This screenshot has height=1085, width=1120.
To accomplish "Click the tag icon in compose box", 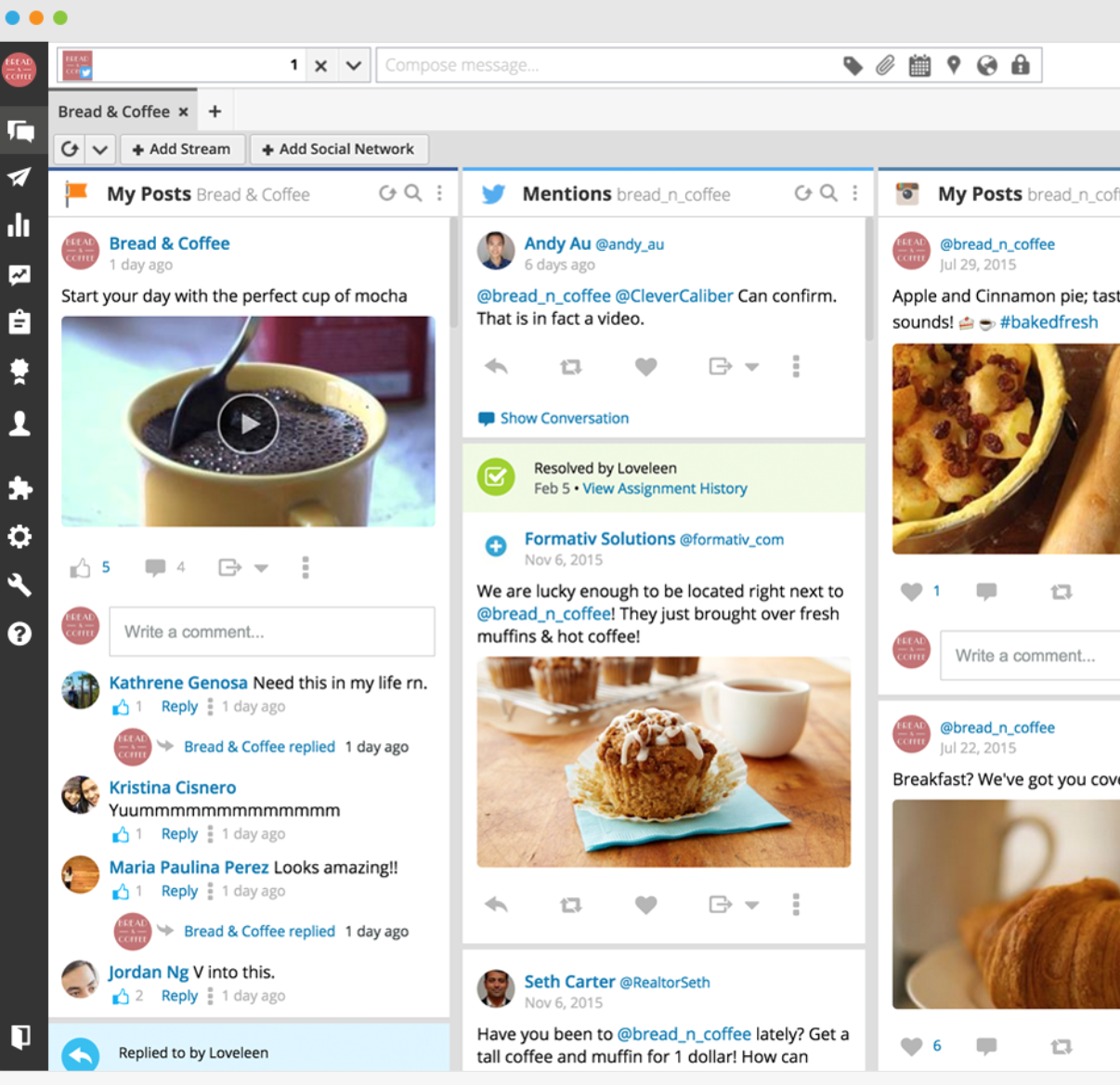I will [853, 65].
